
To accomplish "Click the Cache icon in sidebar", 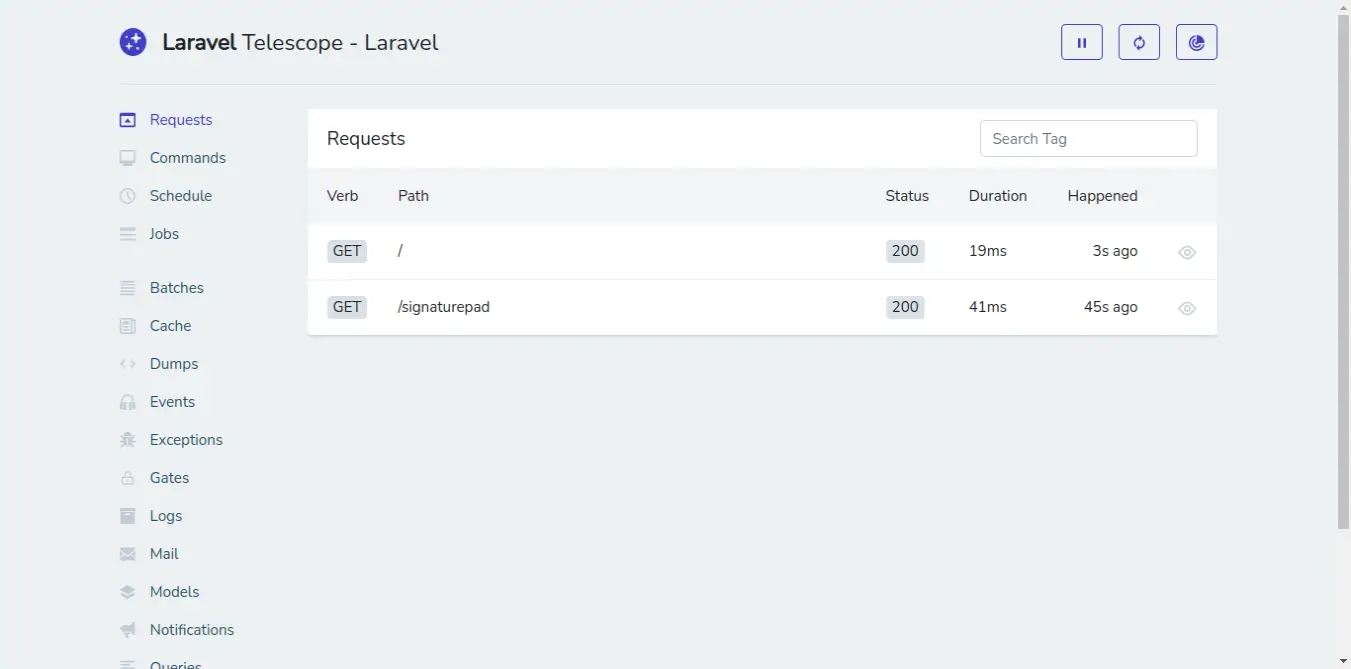I will pos(127,326).
